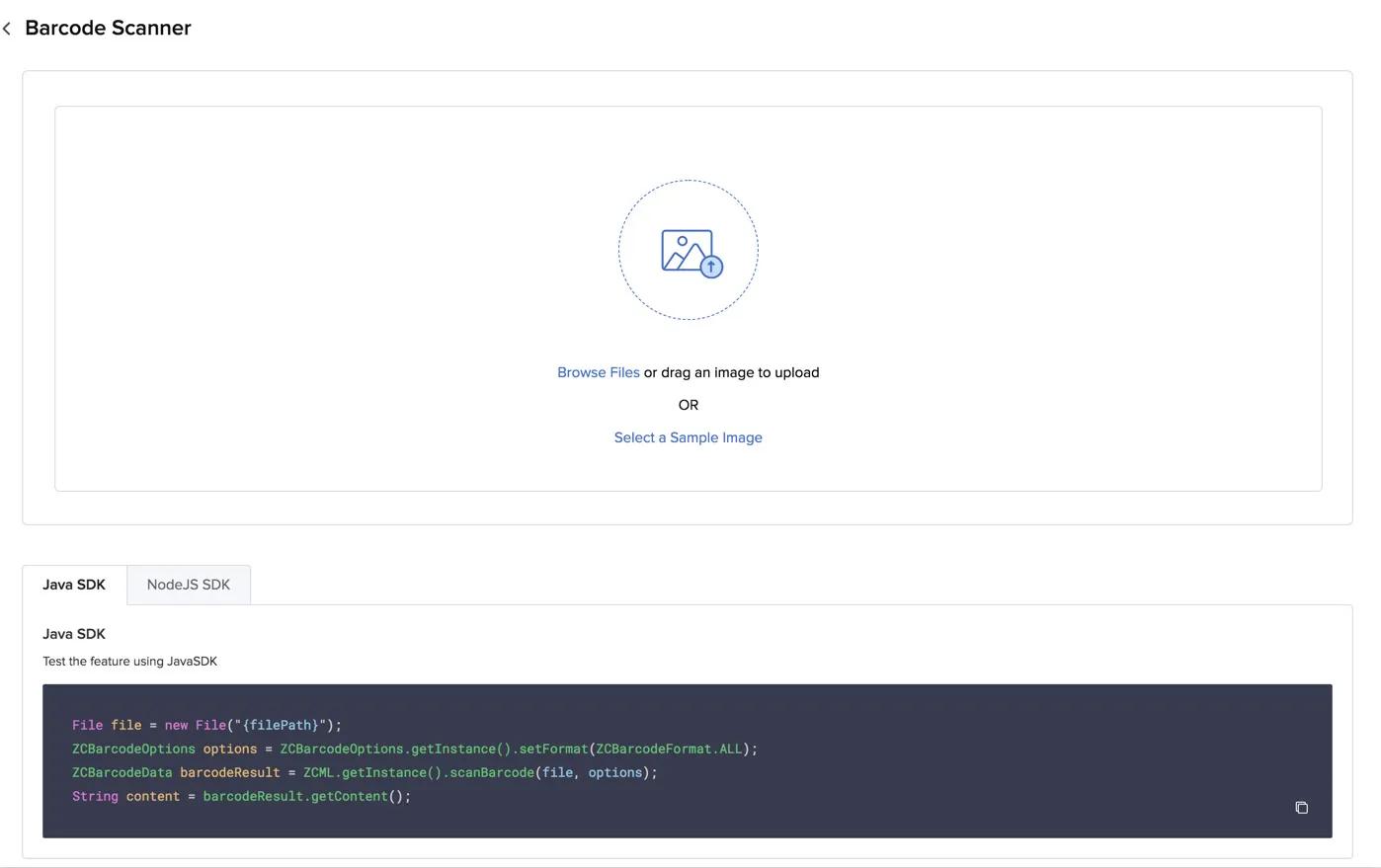This screenshot has width=1381, height=868.
Task: Click the Java SDK heading inside the panel
Action: click(x=74, y=634)
